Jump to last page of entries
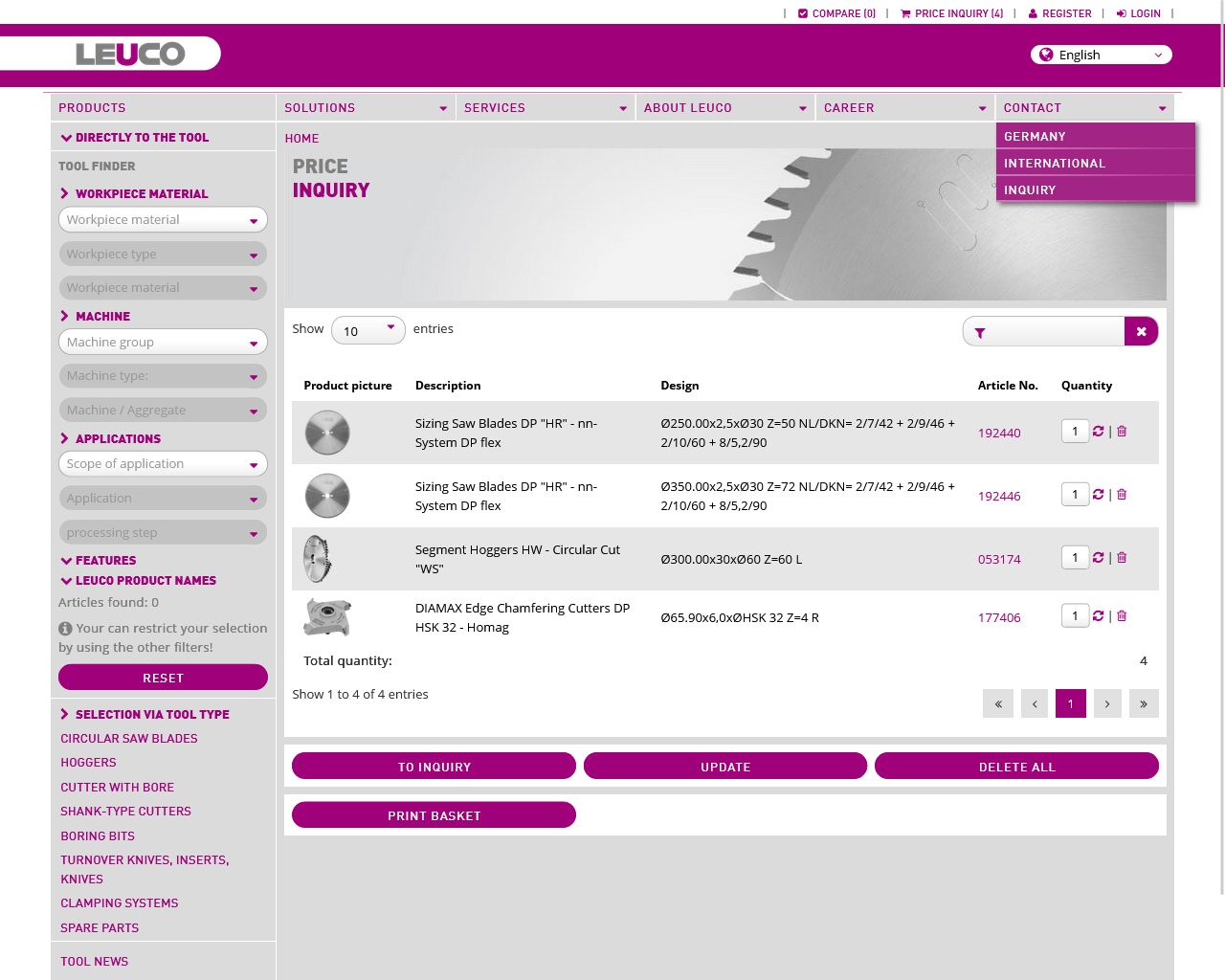 coord(1144,703)
